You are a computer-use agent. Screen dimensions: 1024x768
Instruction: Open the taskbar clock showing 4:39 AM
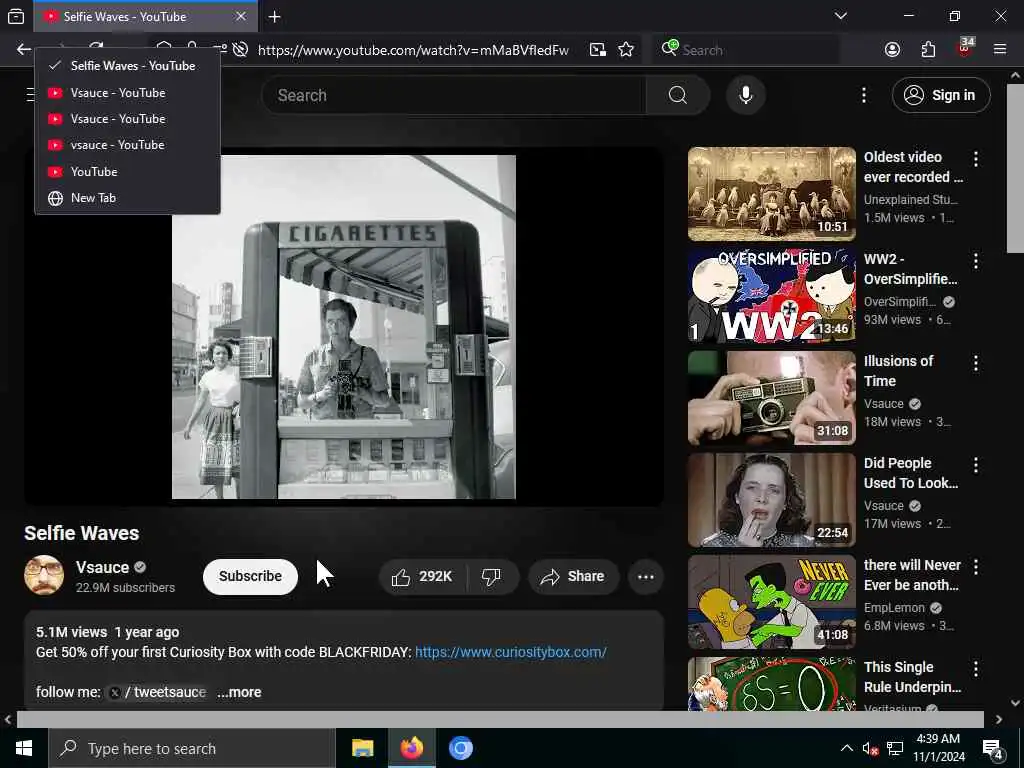[x=938, y=748]
